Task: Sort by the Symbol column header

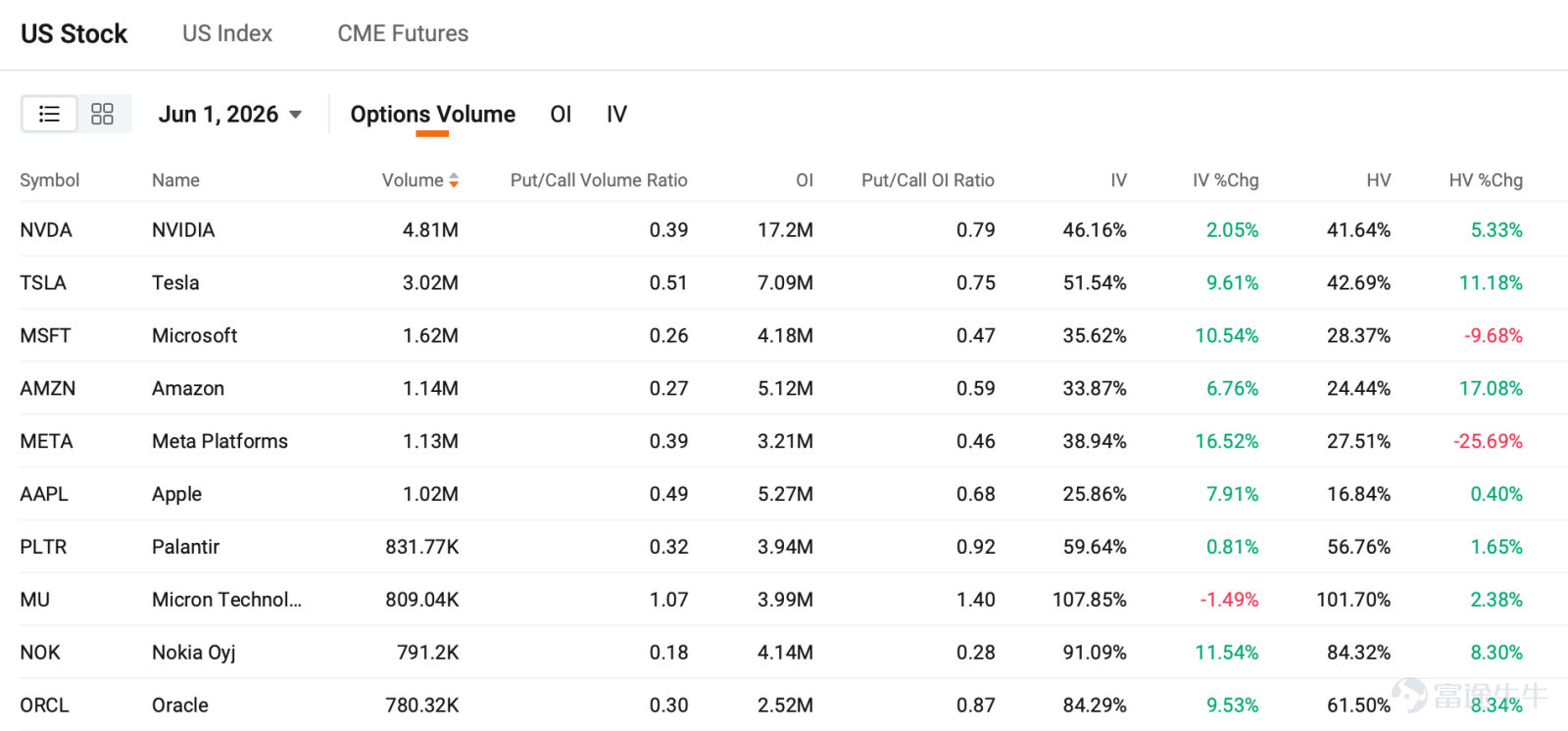Action: click(50, 180)
